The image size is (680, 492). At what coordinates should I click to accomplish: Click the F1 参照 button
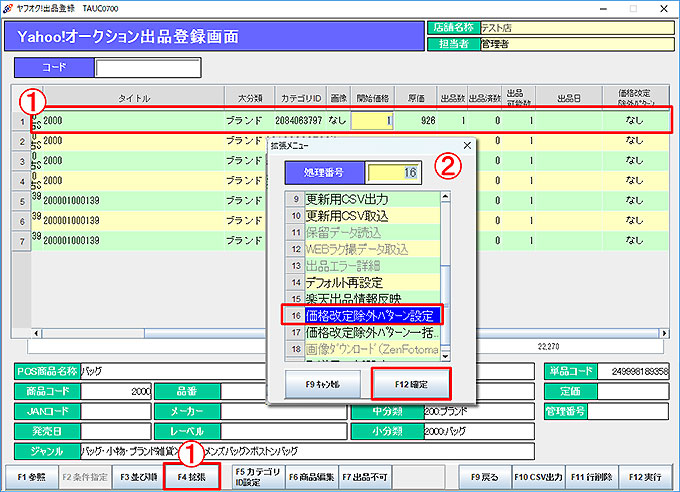(31, 477)
